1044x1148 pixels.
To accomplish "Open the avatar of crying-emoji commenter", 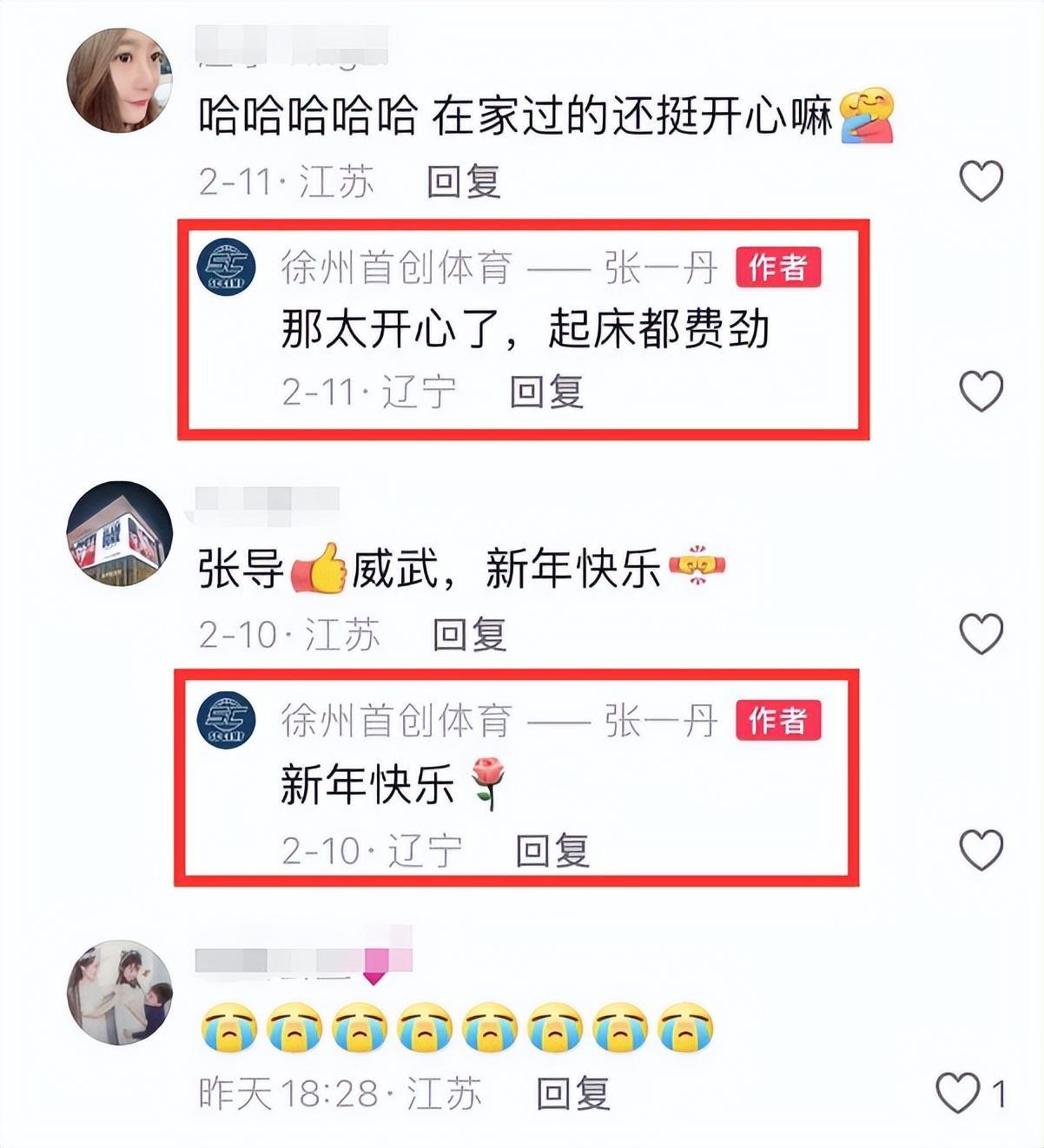I will click(x=120, y=992).
